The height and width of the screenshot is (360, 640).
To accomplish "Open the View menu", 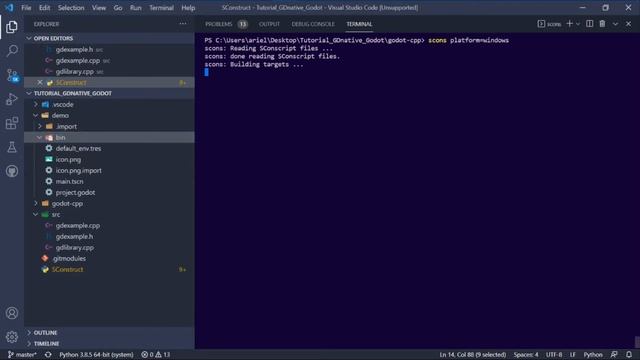I will coord(99,7).
